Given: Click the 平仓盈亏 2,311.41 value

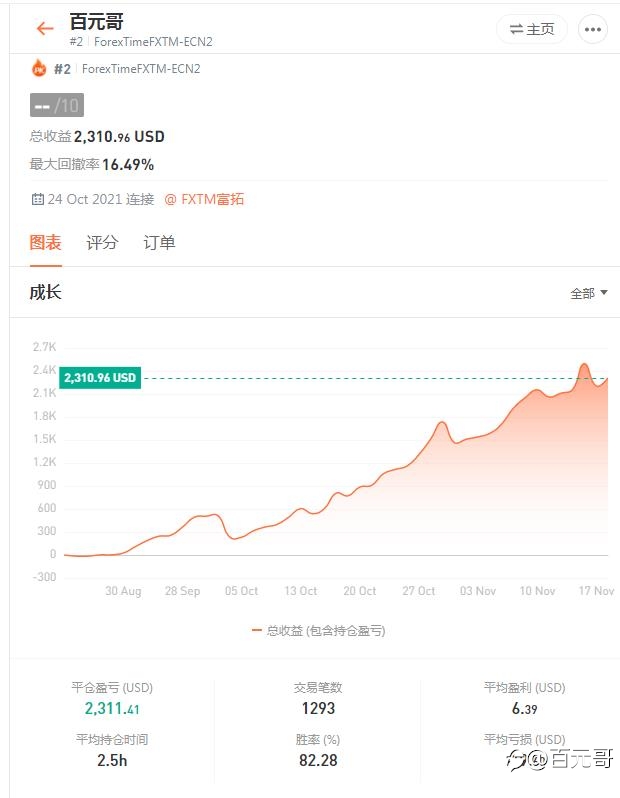Looking at the screenshot, I should (112, 708).
